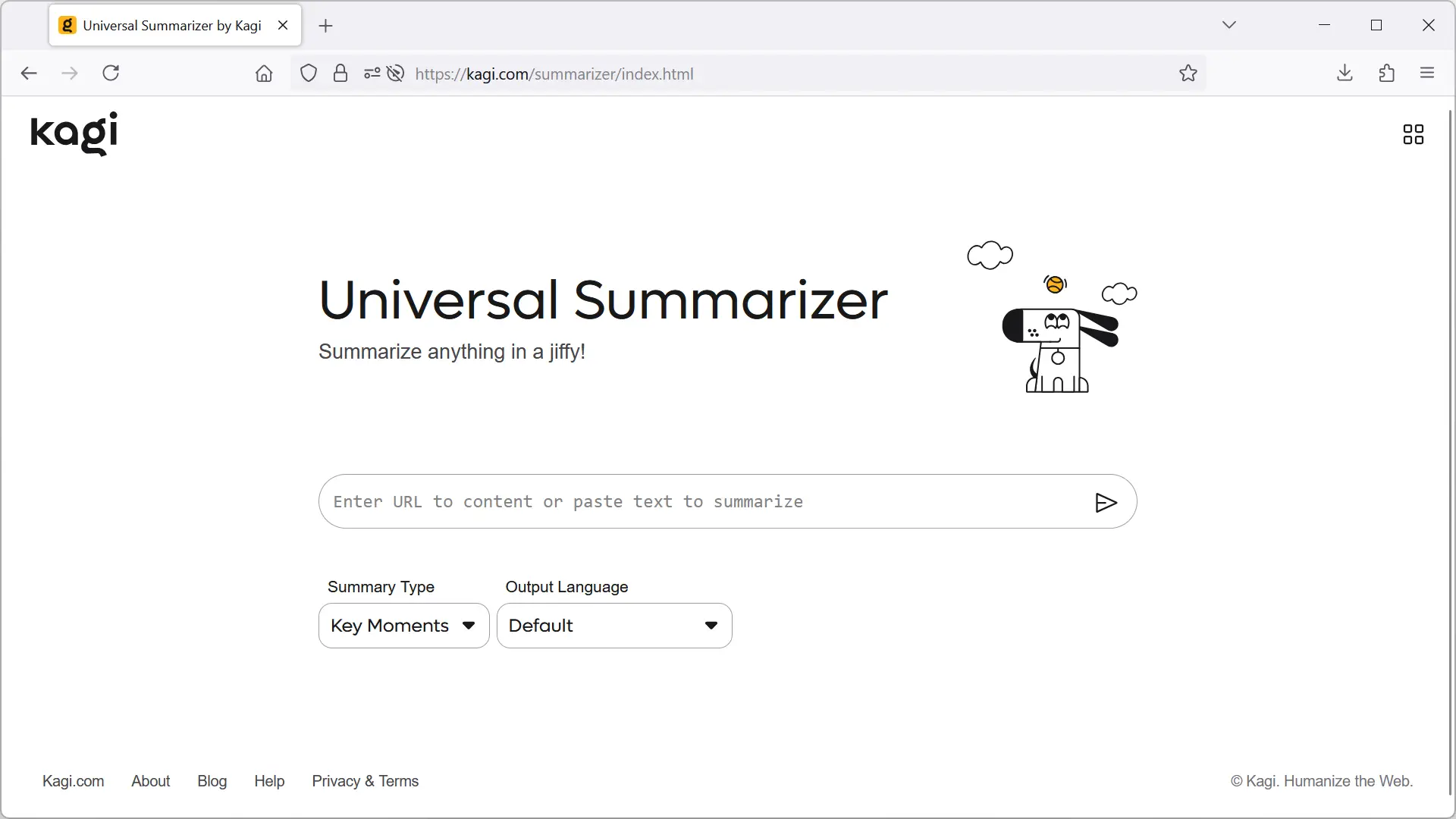The height and width of the screenshot is (819, 1456).
Task: List all tabs with the chevron
Action: 1229,25
